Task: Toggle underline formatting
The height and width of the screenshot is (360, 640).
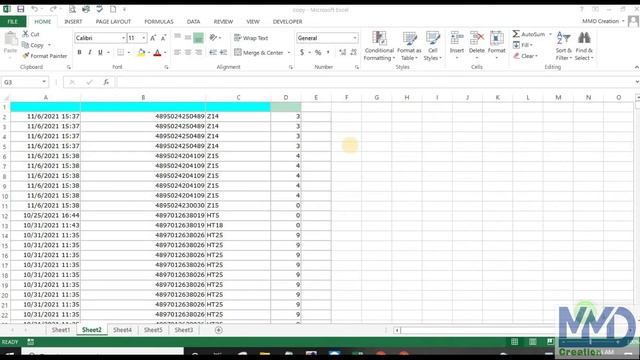Action: (x=100, y=52)
